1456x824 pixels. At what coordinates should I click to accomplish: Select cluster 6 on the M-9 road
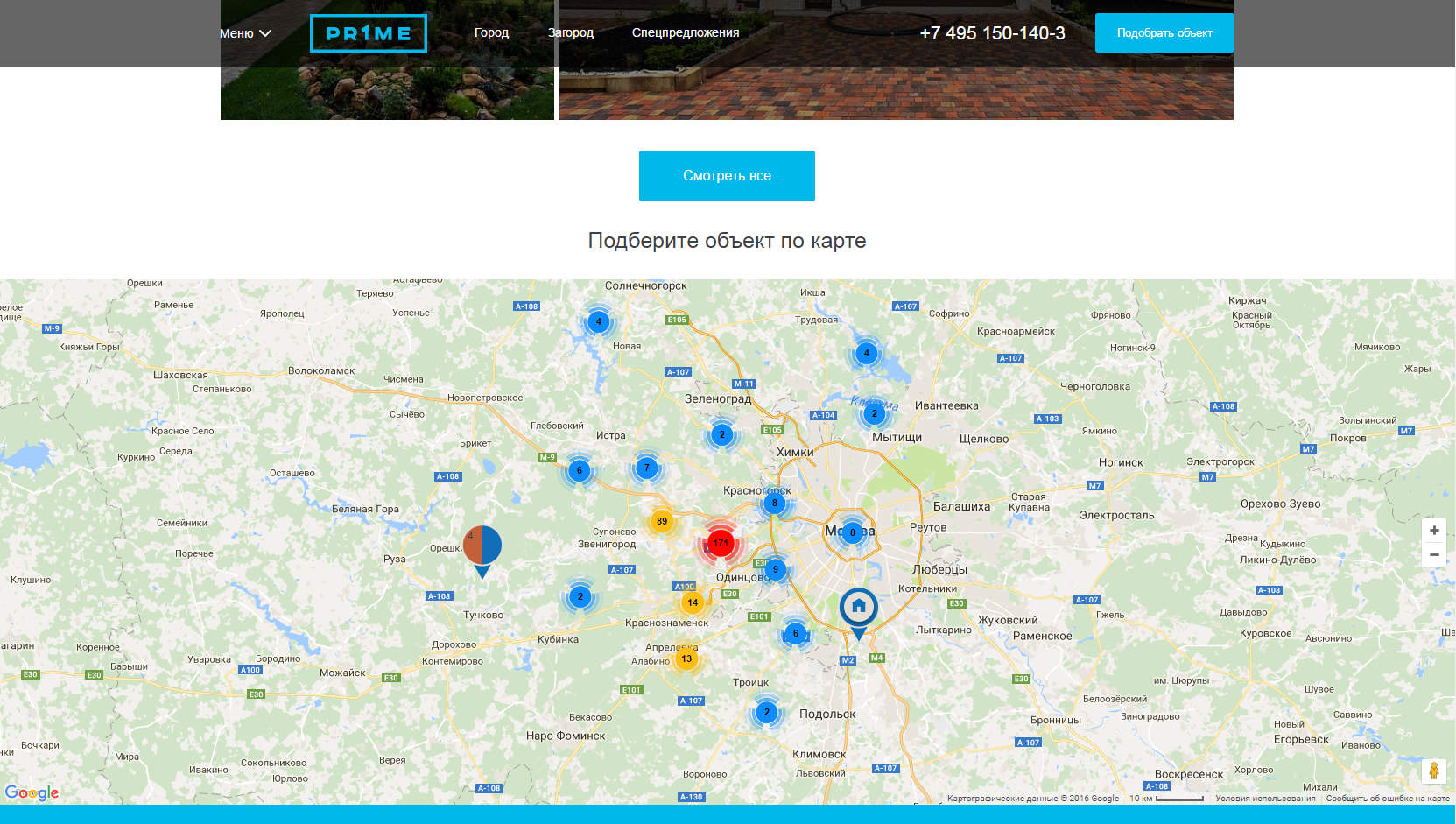click(579, 470)
